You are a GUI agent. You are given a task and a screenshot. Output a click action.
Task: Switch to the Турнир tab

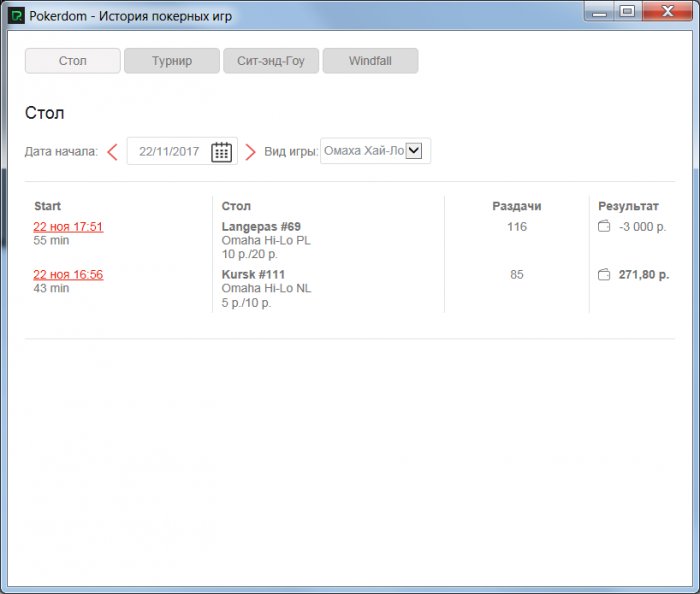pos(172,61)
